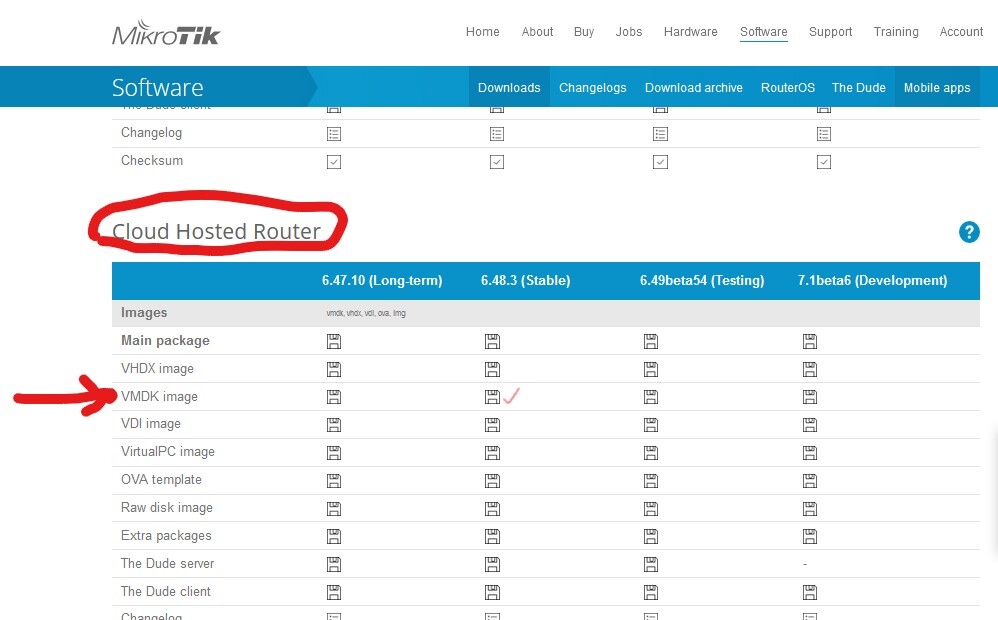The width and height of the screenshot is (998, 620).
Task: Download the 6.47.10 Long-term VirtualPC image
Action: (x=334, y=452)
